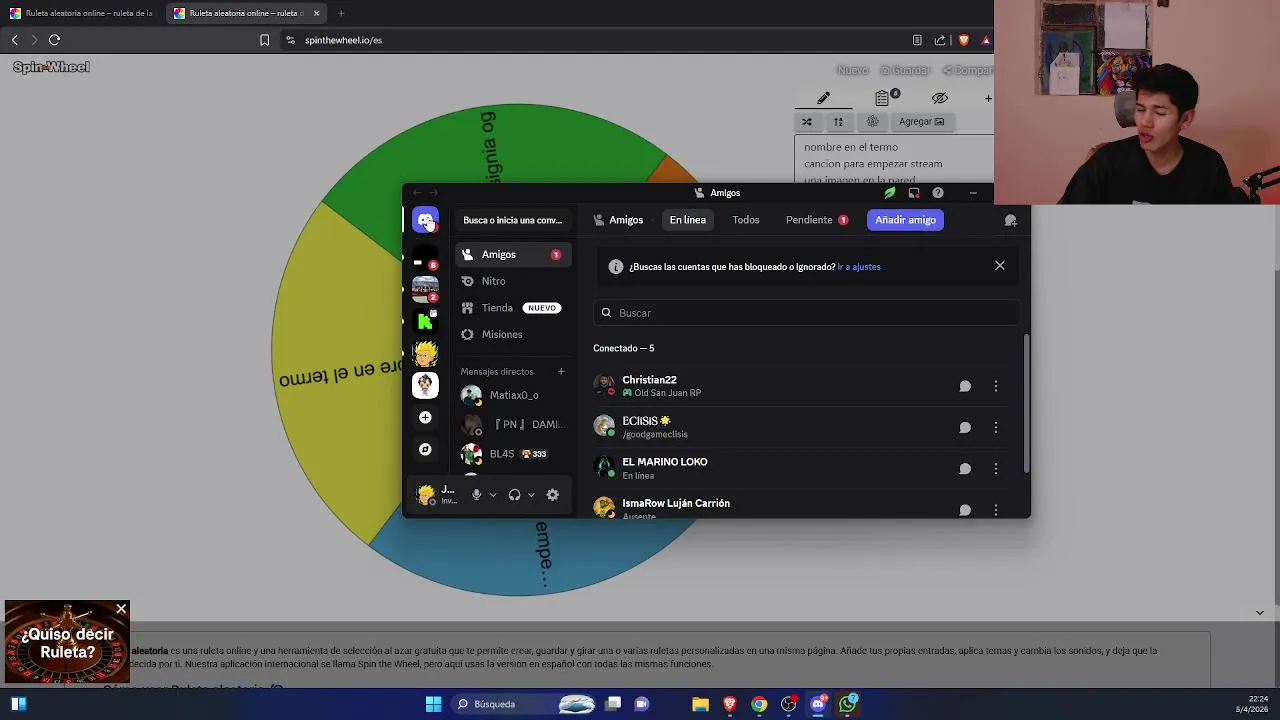Screen dimensions: 1280x720
Task: Switch to Pendiente friends tab
Action: pyautogui.click(x=817, y=220)
